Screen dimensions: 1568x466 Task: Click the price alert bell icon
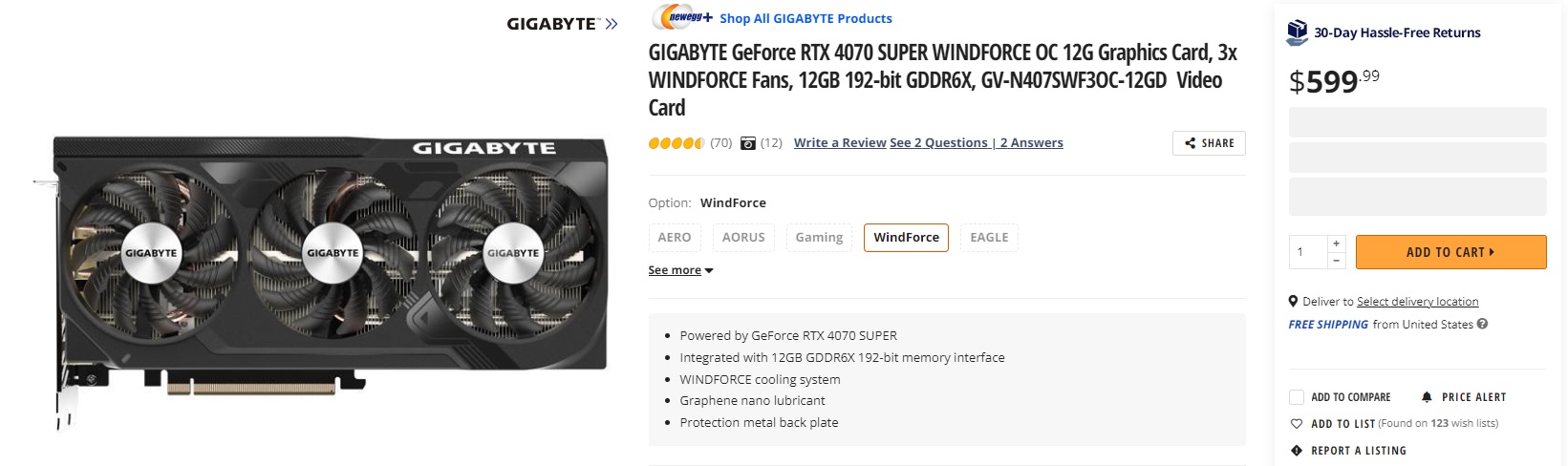pos(1427,397)
